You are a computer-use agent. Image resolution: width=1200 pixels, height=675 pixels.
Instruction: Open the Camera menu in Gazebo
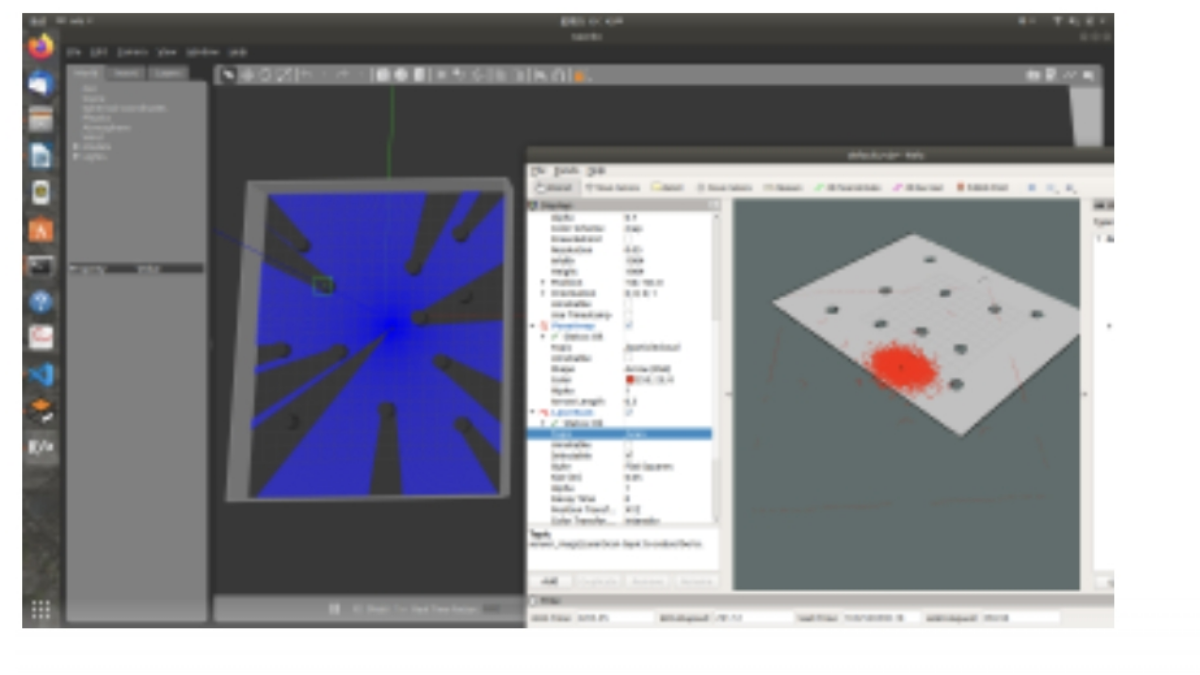132,51
